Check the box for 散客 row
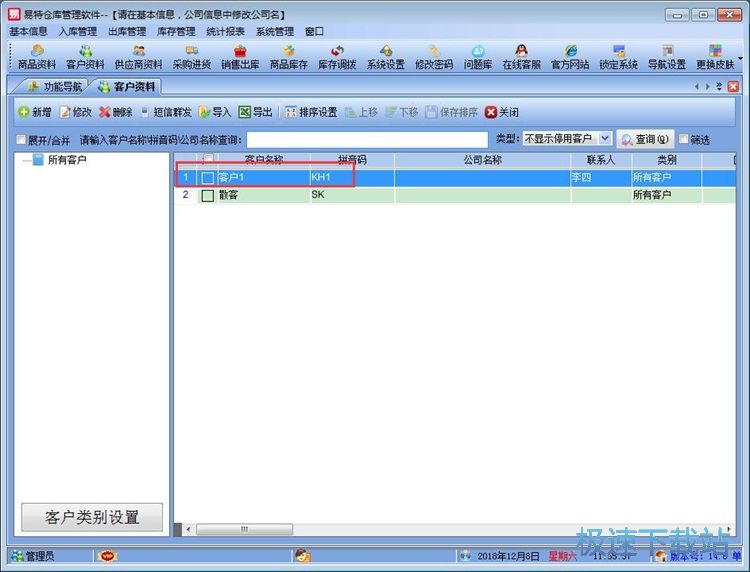This screenshot has height=572, width=750. point(208,195)
